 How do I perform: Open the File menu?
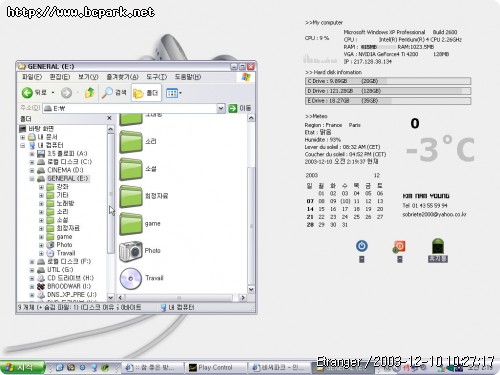pos(32,77)
